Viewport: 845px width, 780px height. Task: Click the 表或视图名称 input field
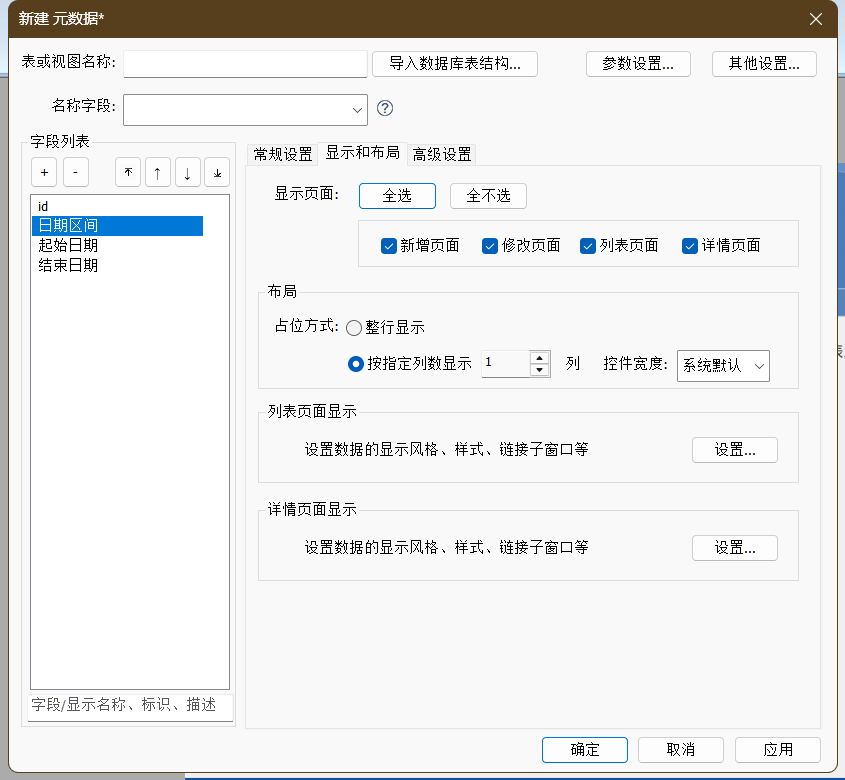[245, 64]
